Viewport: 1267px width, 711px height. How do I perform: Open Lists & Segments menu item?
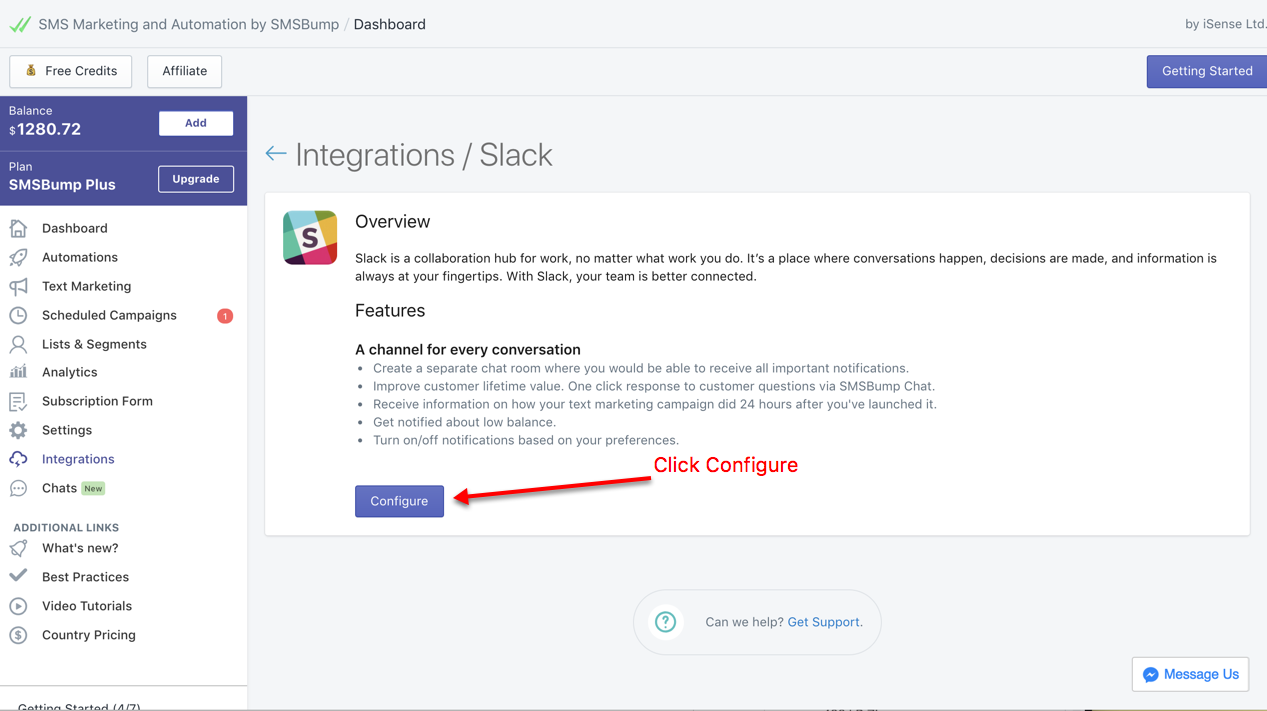[94, 344]
